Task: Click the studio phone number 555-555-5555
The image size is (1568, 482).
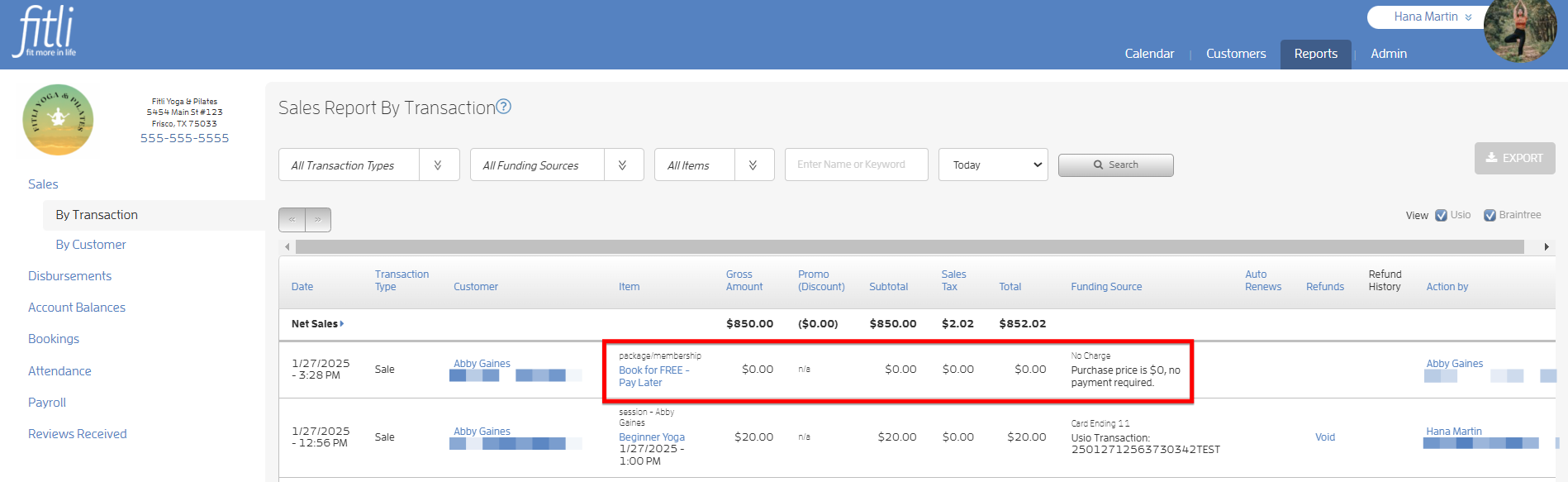Action: pyautogui.click(x=184, y=138)
